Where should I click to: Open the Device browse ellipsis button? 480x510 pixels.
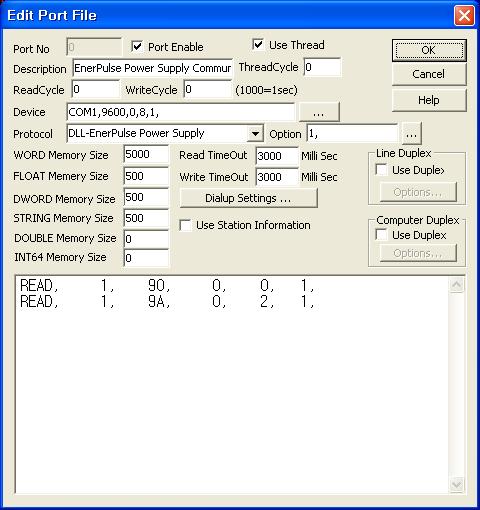(x=319, y=112)
